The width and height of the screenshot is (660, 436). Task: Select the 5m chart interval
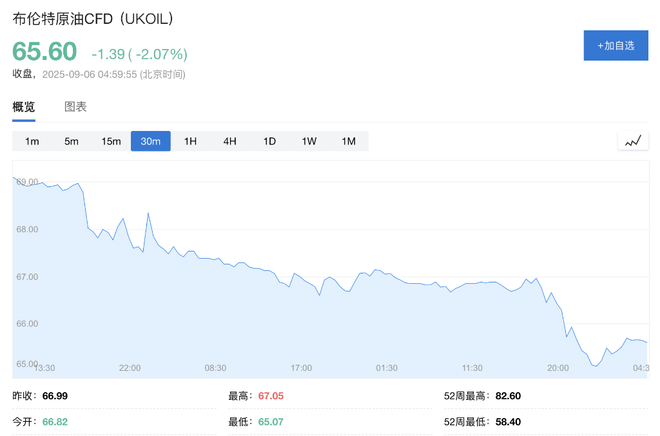tap(71, 141)
